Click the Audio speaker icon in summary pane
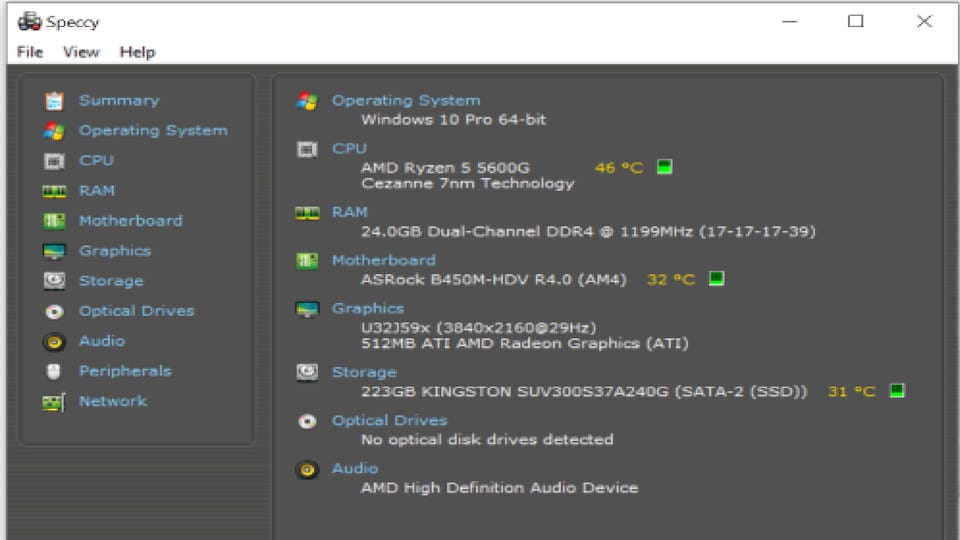Screen dimensions: 960x540 coord(307,470)
